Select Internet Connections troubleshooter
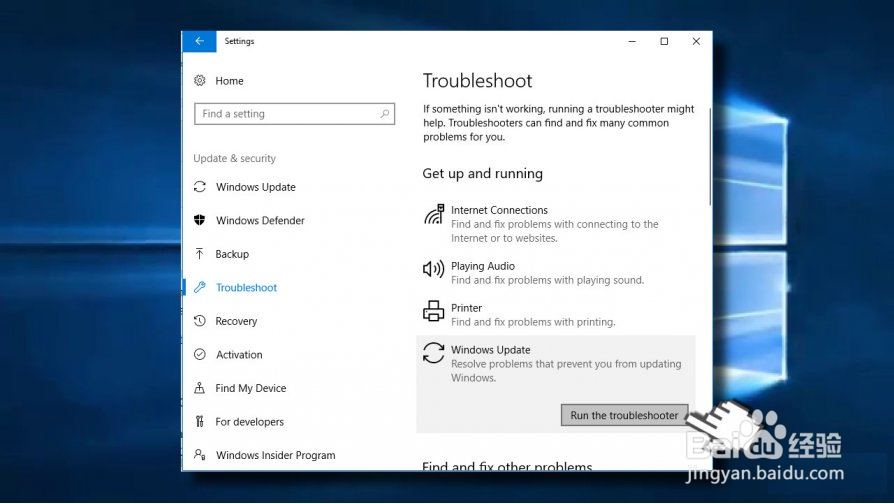894x504 pixels. [x=499, y=210]
